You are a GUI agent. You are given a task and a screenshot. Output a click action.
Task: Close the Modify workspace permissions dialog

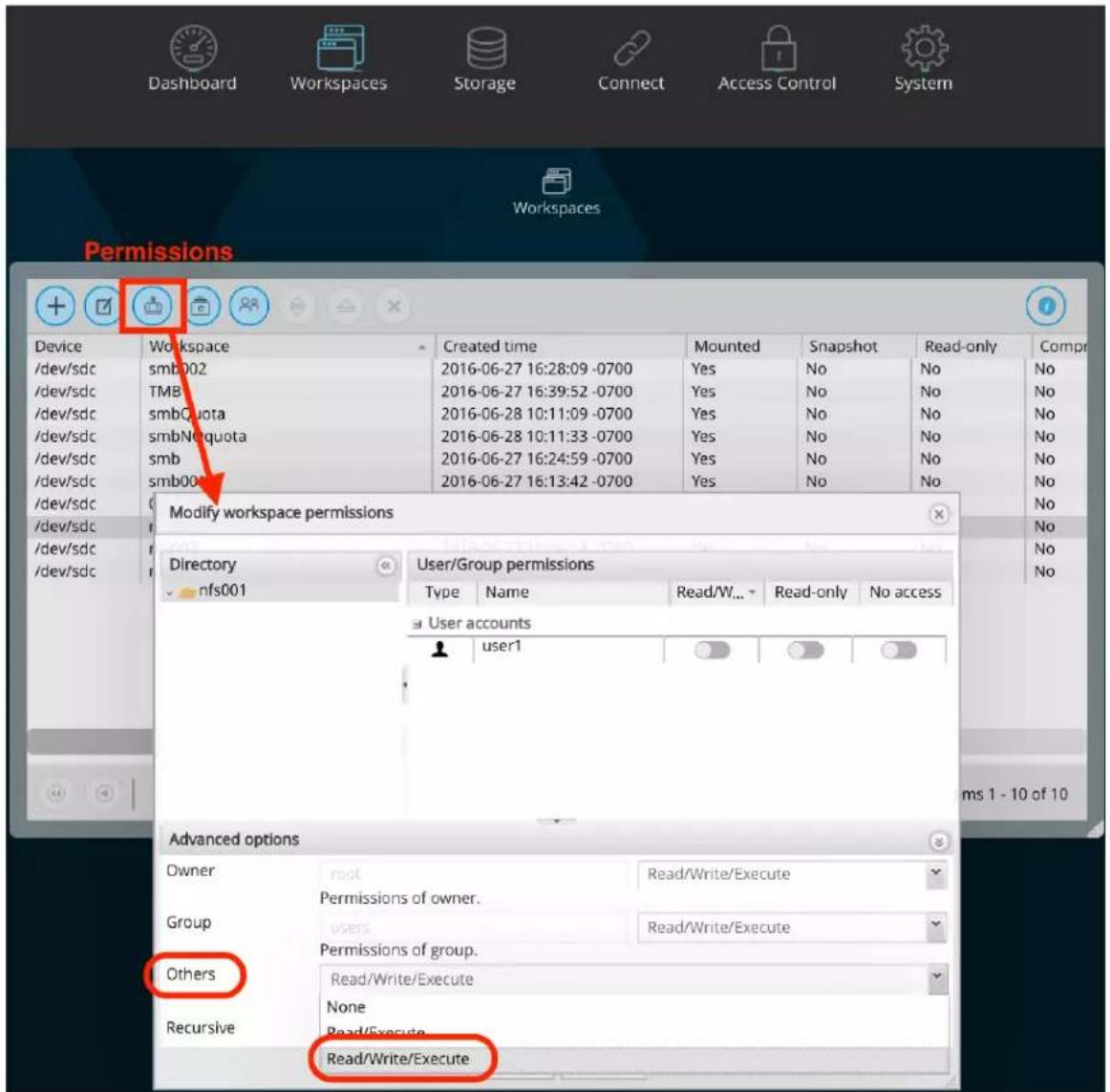coord(939,514)
